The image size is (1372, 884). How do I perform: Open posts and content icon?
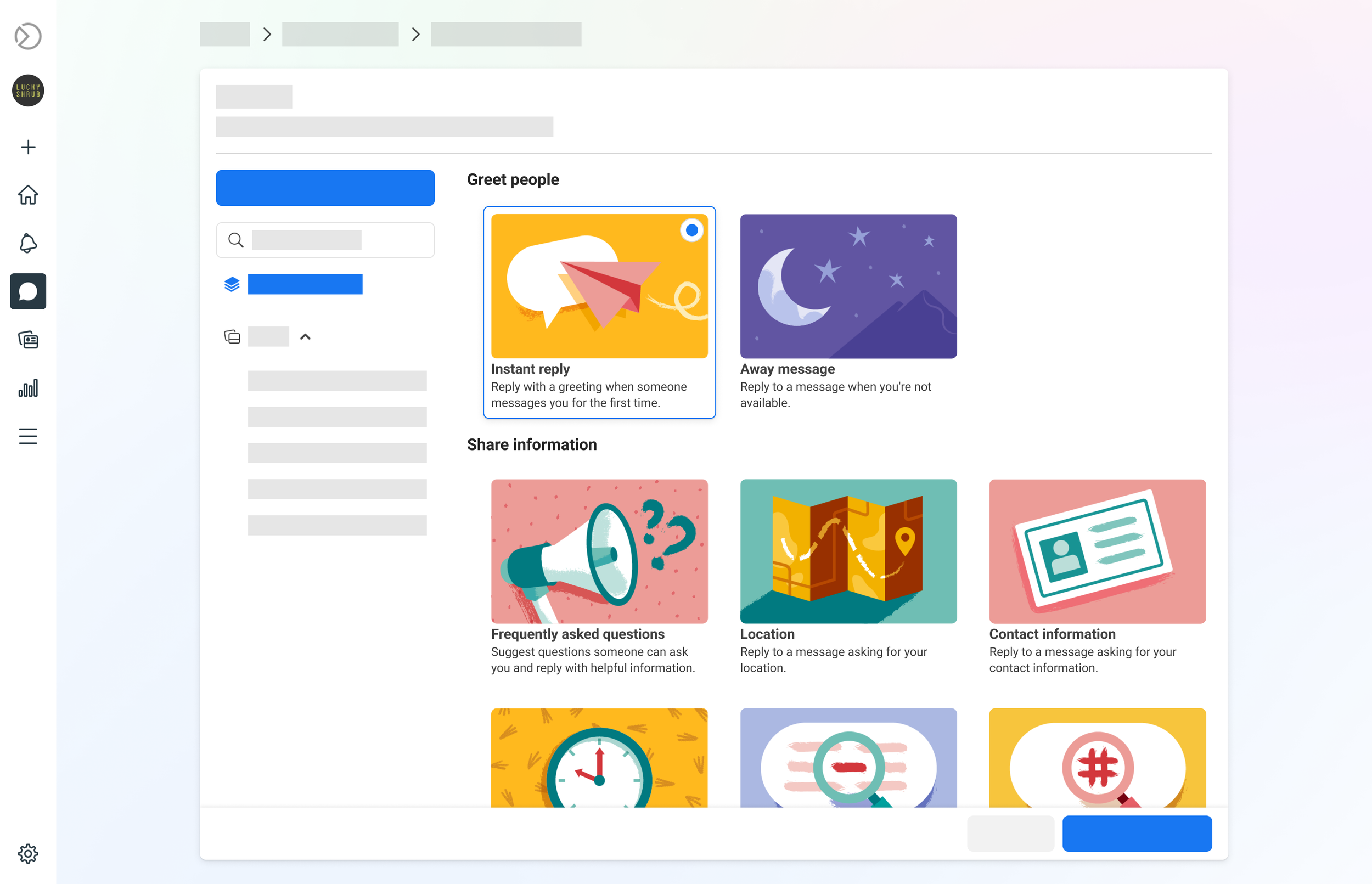(27, 340)
